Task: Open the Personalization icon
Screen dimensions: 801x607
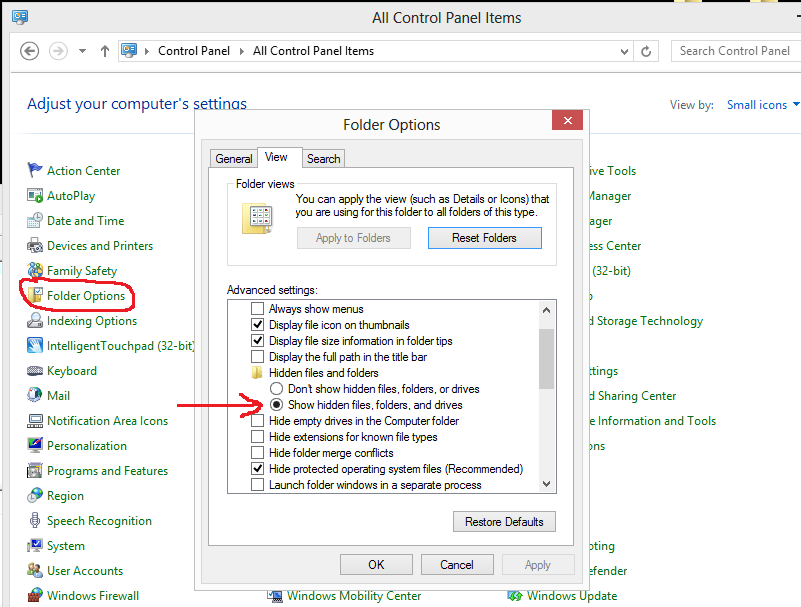Action: click(x=36, y=446)
